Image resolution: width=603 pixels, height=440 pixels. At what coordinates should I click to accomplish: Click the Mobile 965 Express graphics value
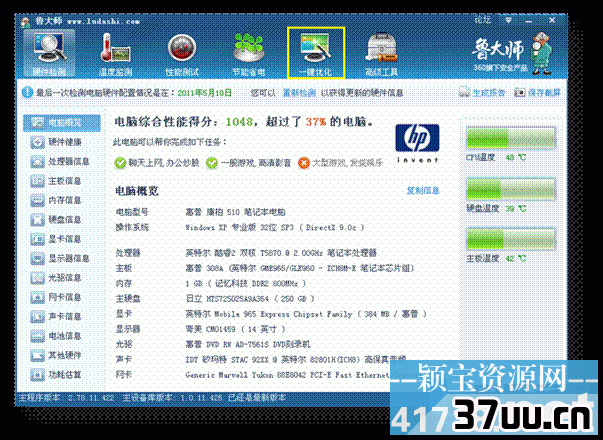pyautogui.click(x=306, y=314)
